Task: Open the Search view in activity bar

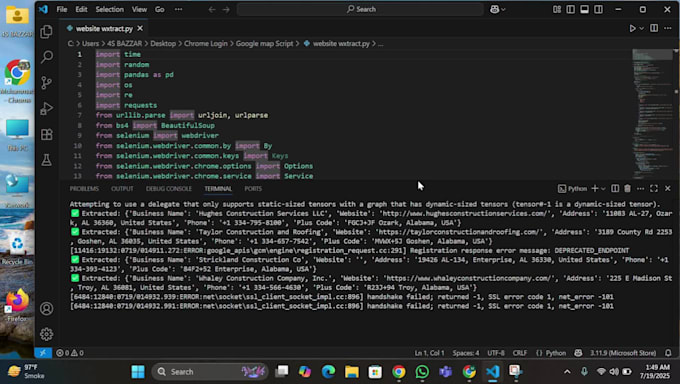Action: (46, 56)
